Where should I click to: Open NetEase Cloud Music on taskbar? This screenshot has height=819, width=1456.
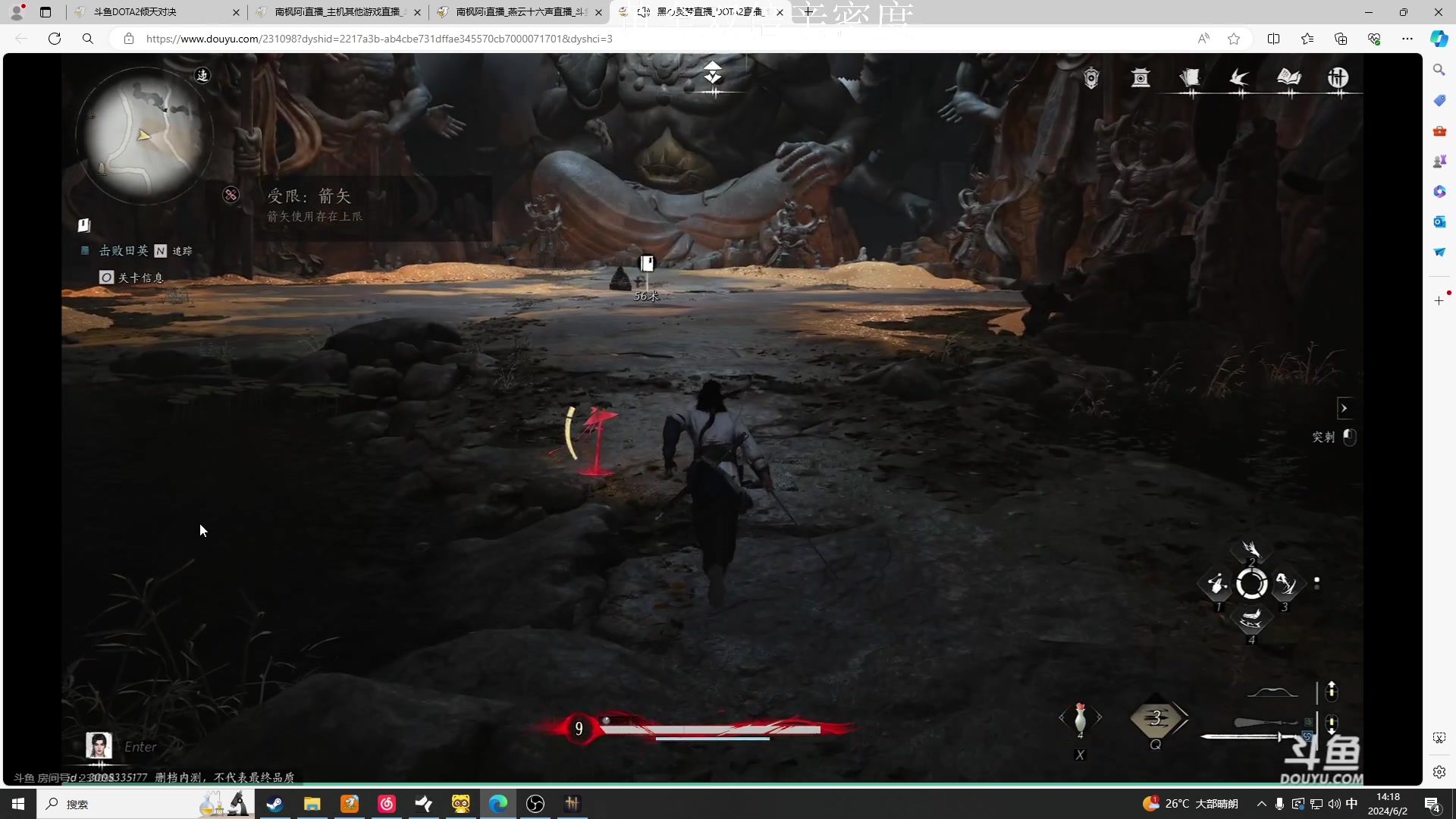pyautogui.click(x=387, y=804)
